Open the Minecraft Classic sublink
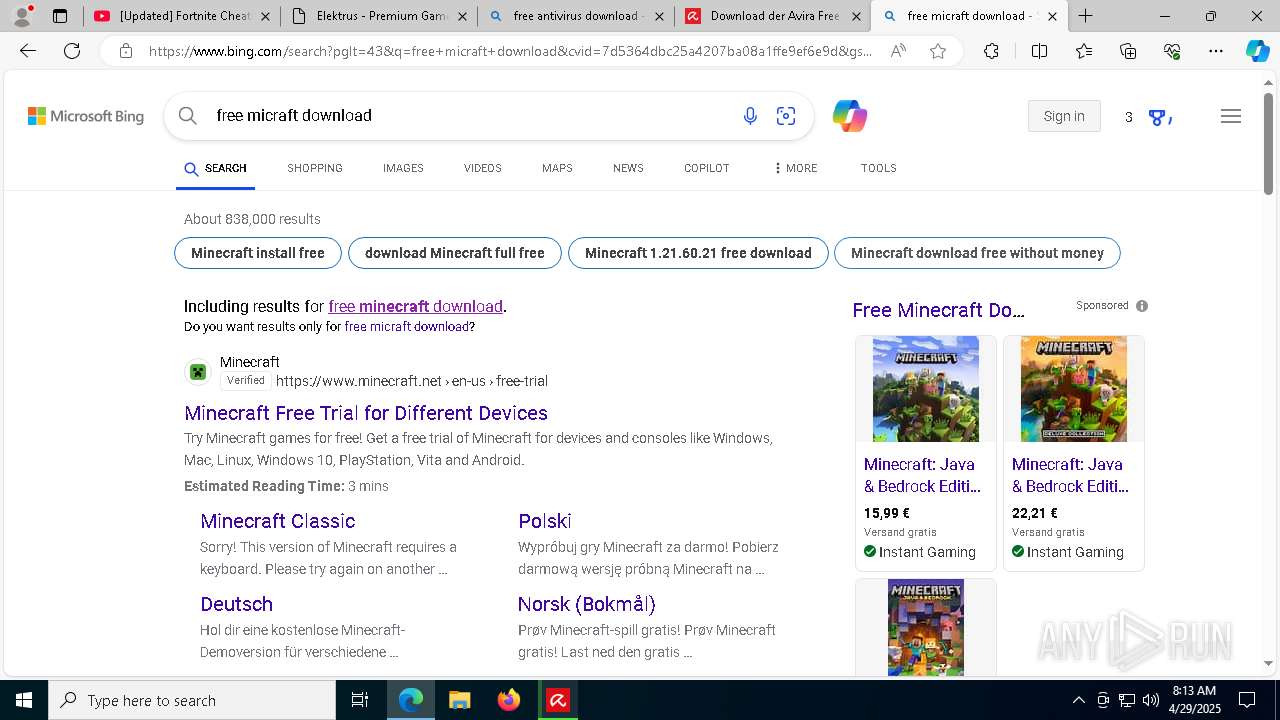1280x720 pixels. (x=277, y=521)
